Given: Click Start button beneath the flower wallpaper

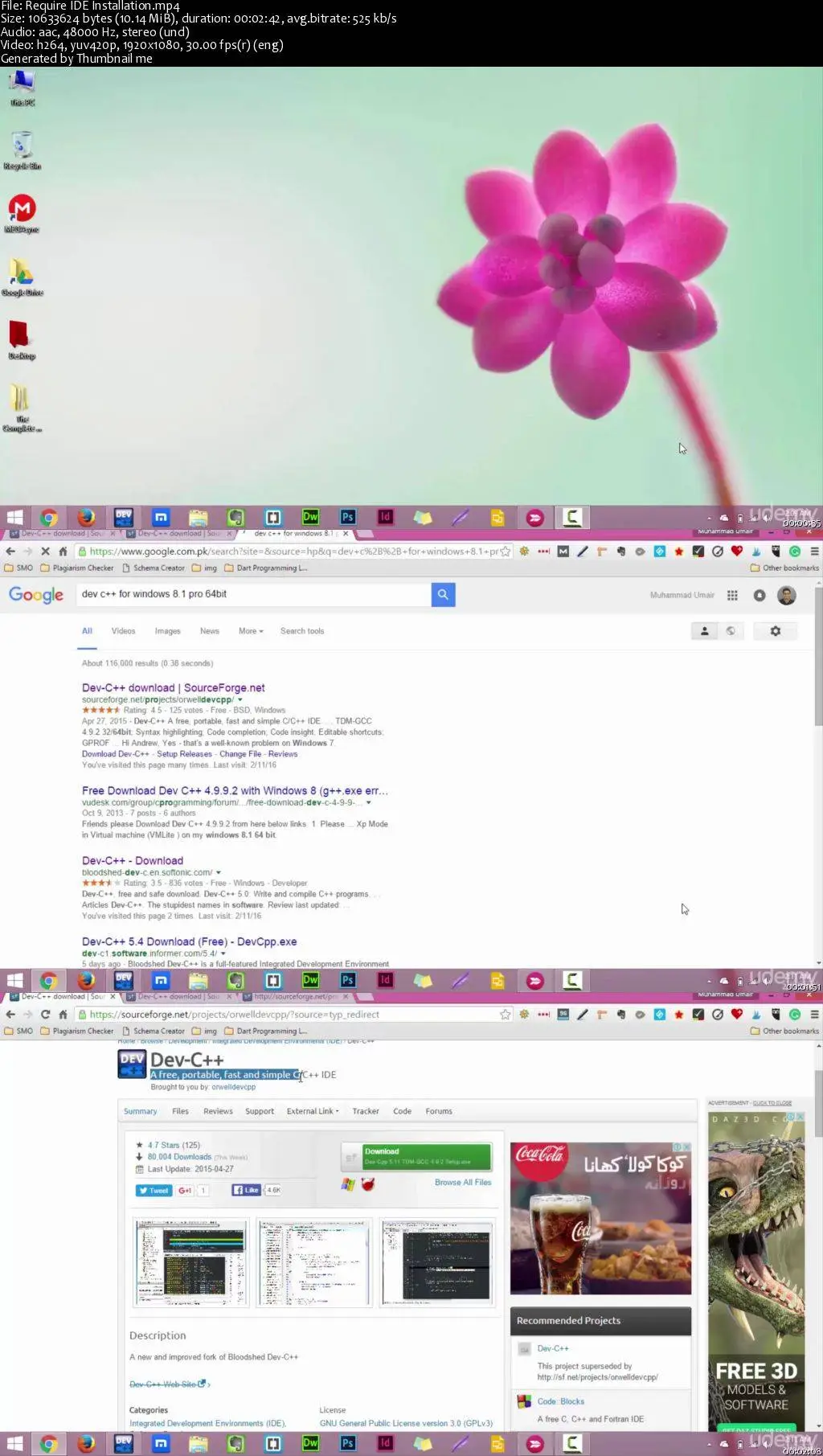Looking at the screenshot, I should [x=14, y=517].
